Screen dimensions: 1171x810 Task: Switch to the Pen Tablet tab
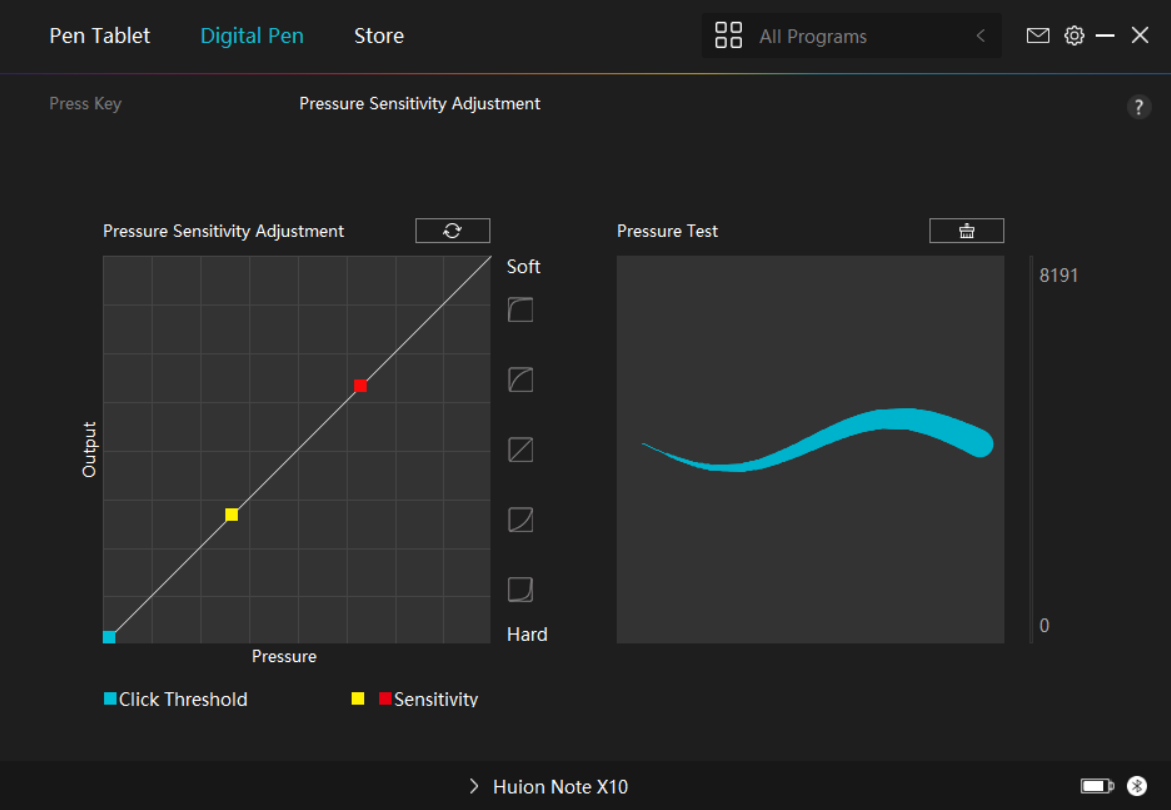coord(100,36)
